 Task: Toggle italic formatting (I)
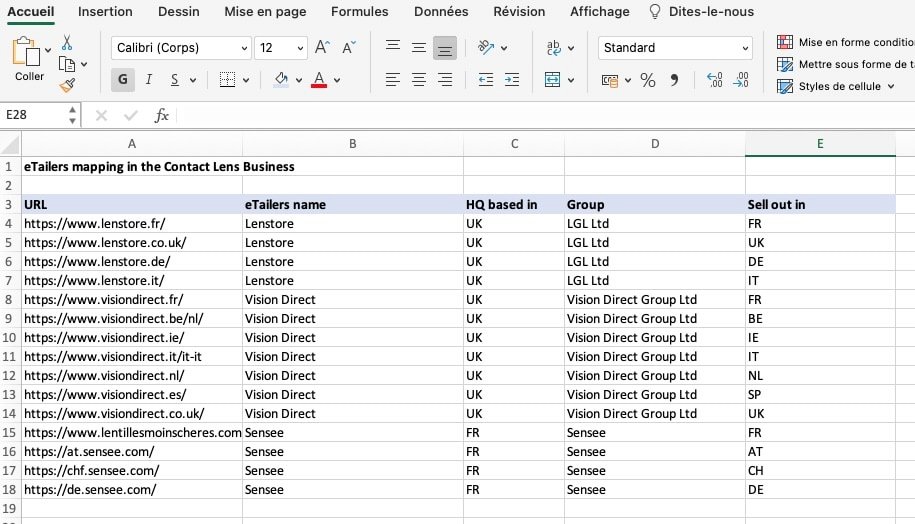click(x=149, y=80)
